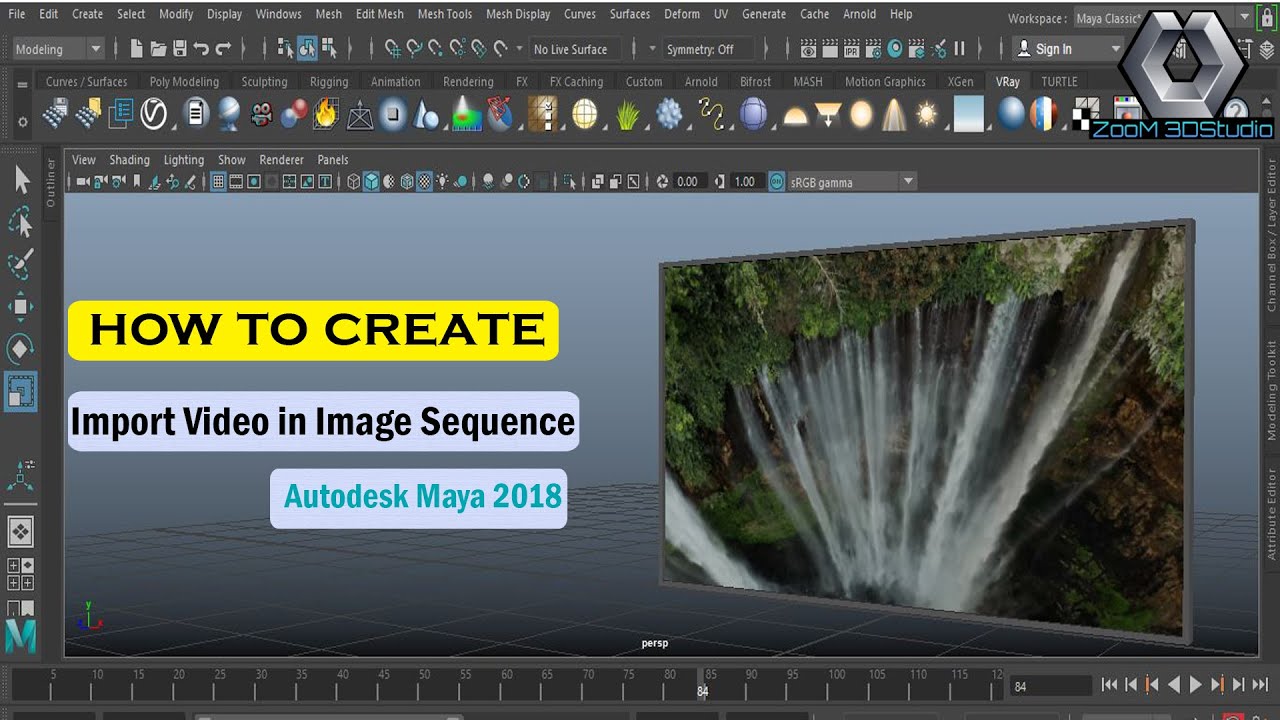Click the V-Ray logo shelf icon
The height and width of the screenshot is (720, 1280).
[x=153, y=114]
